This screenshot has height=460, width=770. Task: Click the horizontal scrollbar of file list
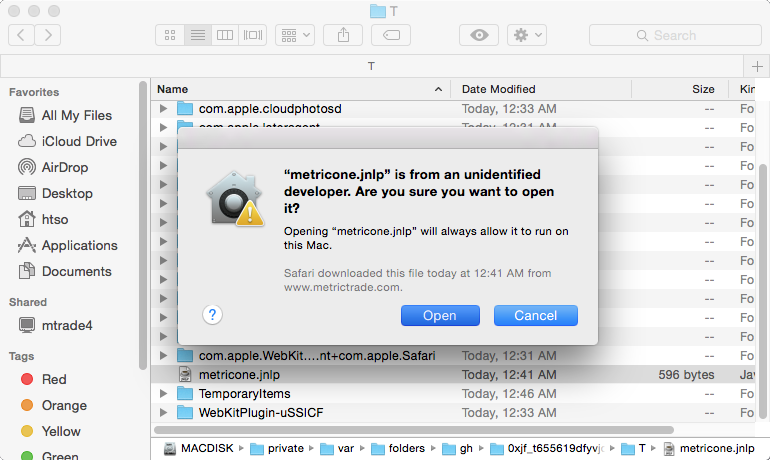pyautogui.click(x=413, y=430)
